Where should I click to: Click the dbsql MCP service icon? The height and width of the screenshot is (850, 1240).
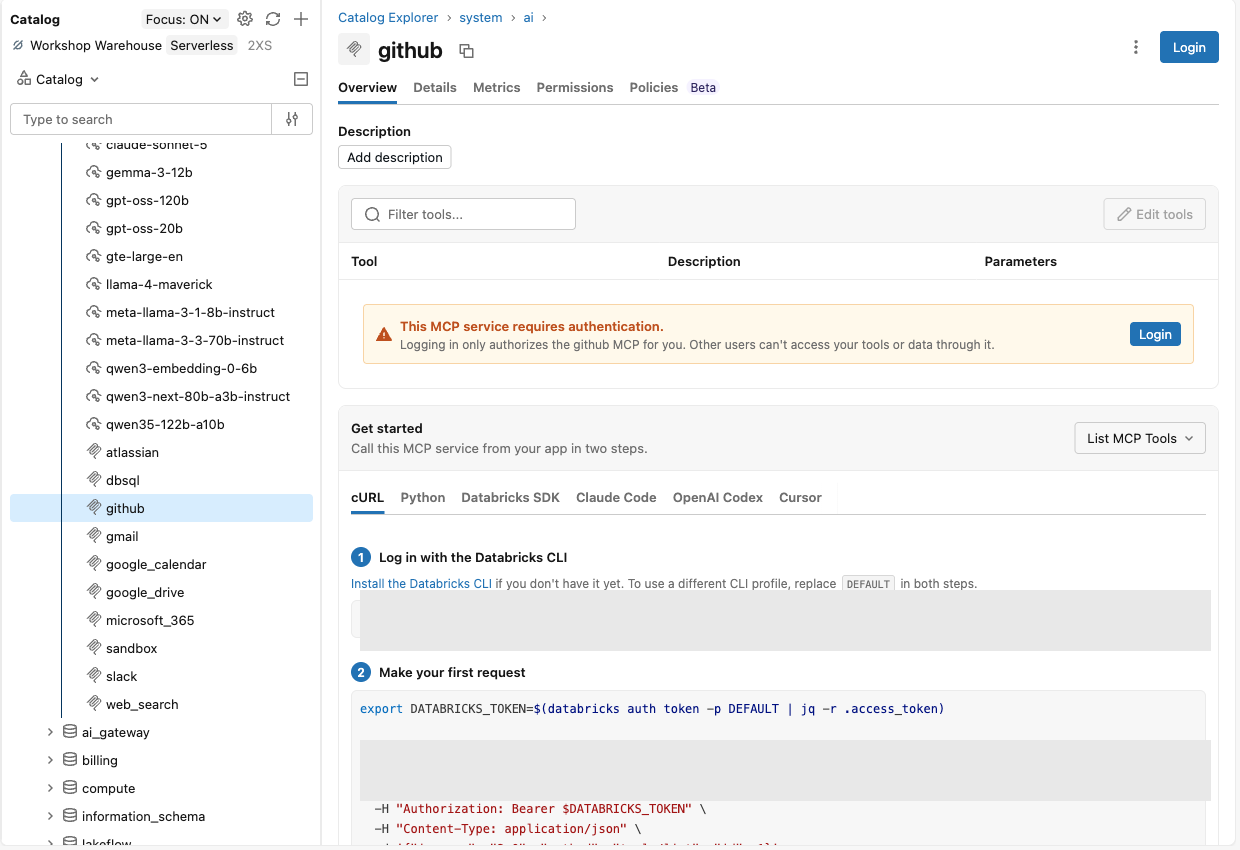coord(95,480)
